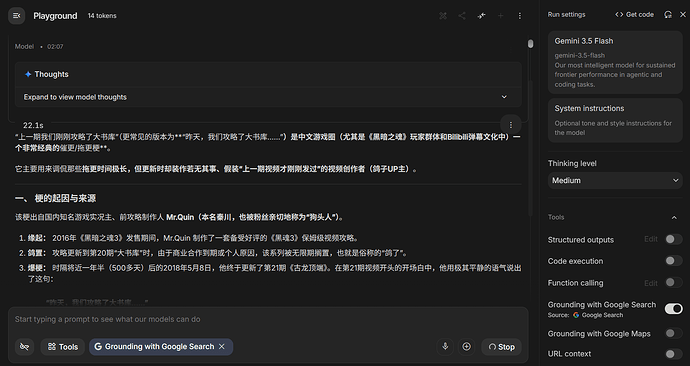Viewport: 690px width, 366px height.
Task: Turn off Grounding with Google Search switch
Action: 673,309
